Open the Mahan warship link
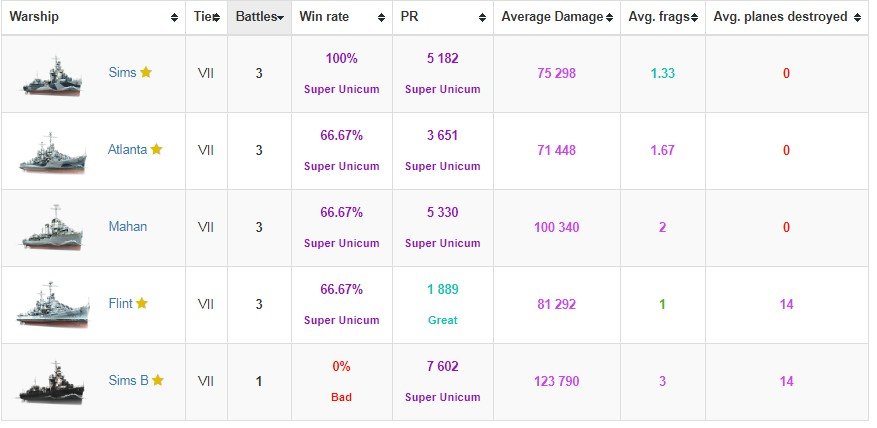 pyautogui.click(x=127, y=227)
